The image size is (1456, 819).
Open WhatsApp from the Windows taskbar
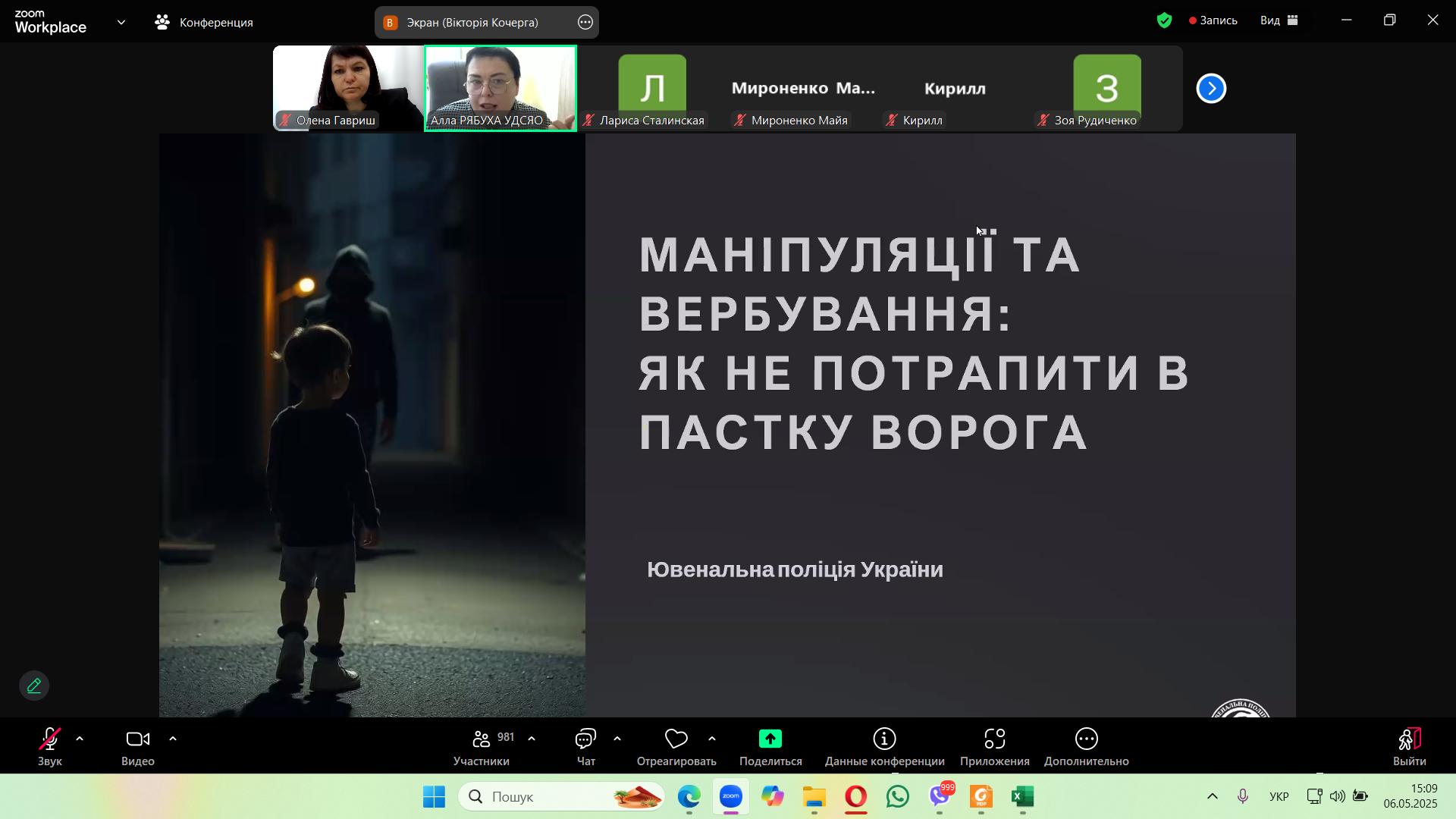pyautogui.click(x=898, y=797)
